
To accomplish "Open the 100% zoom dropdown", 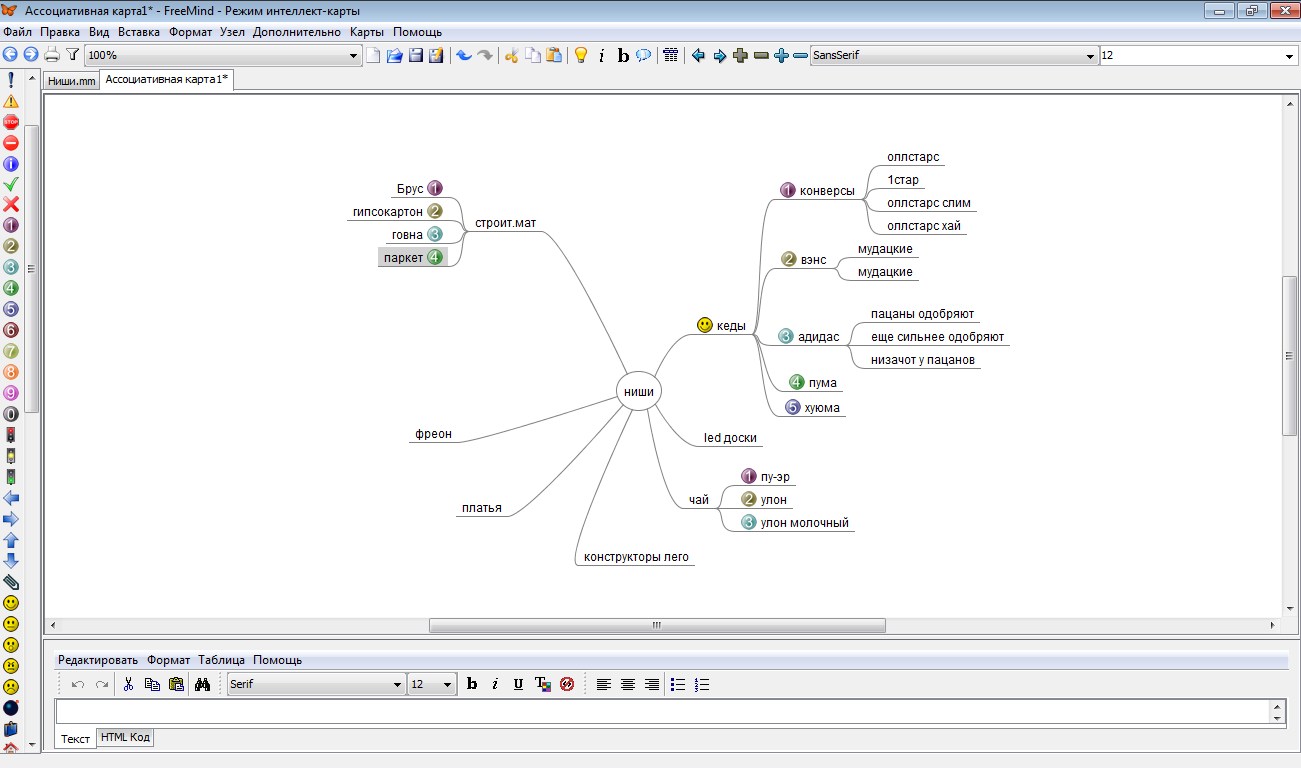I will tap(353, 56).
